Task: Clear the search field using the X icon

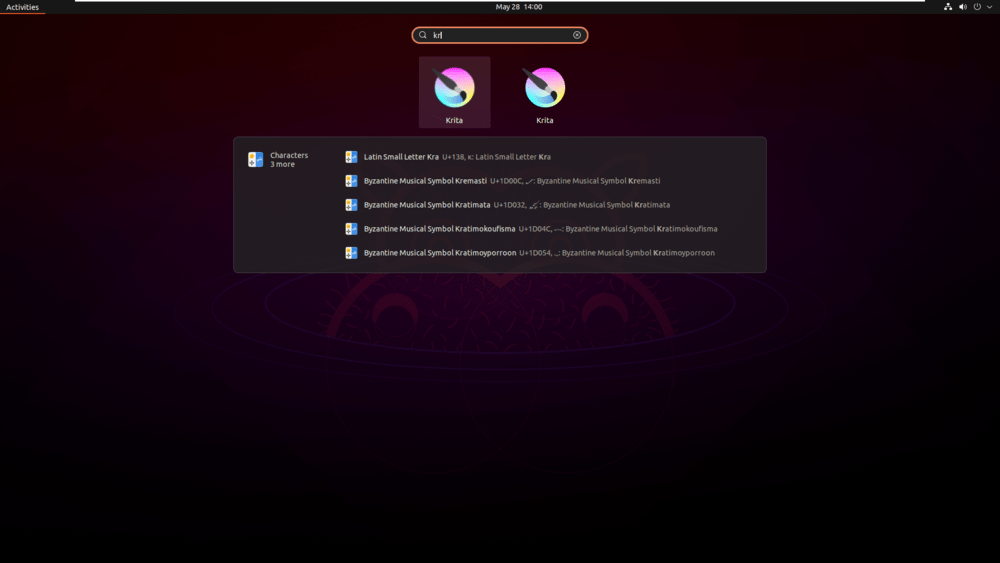Action: click(x=577, y=35)
